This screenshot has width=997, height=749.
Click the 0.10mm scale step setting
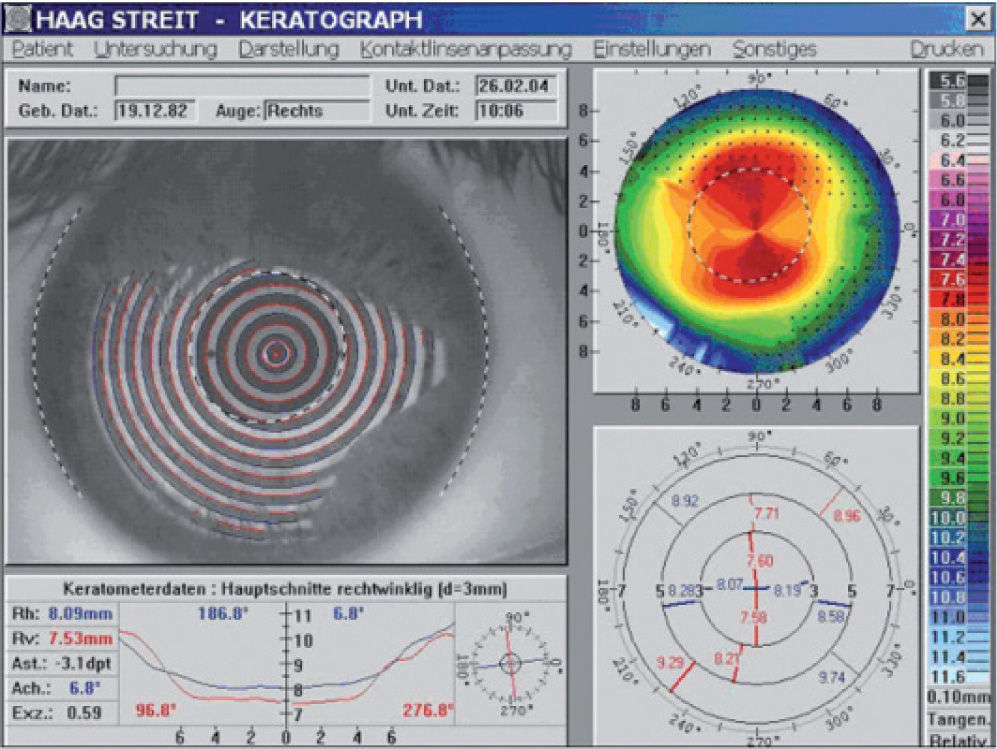(x=958, y=696)
